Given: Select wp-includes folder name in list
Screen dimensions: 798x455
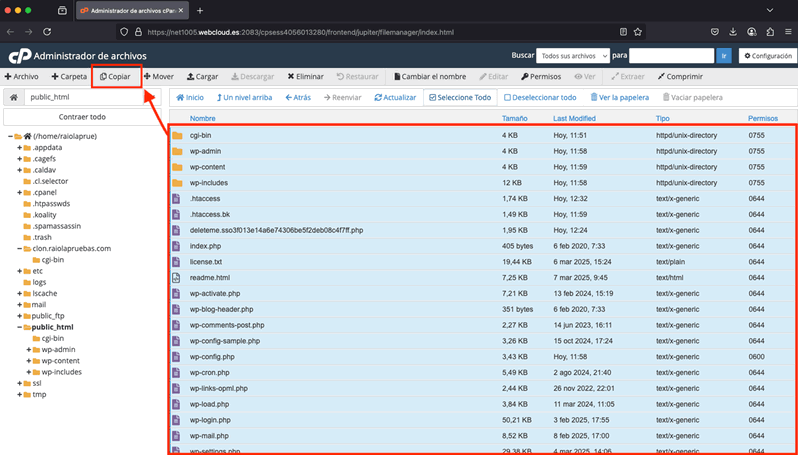Looking at the screenshot, I should (209, 183).
